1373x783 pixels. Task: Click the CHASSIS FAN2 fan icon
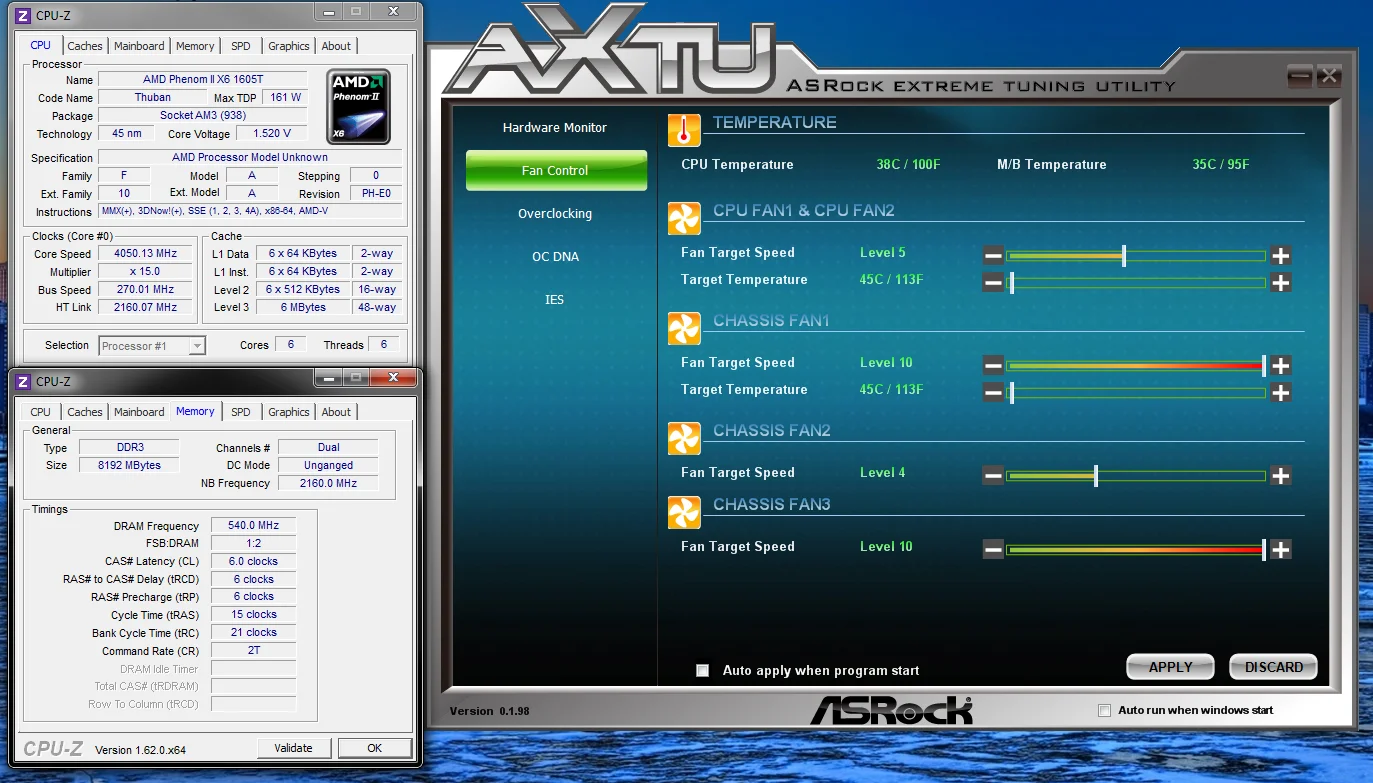(x=684, y=439)
